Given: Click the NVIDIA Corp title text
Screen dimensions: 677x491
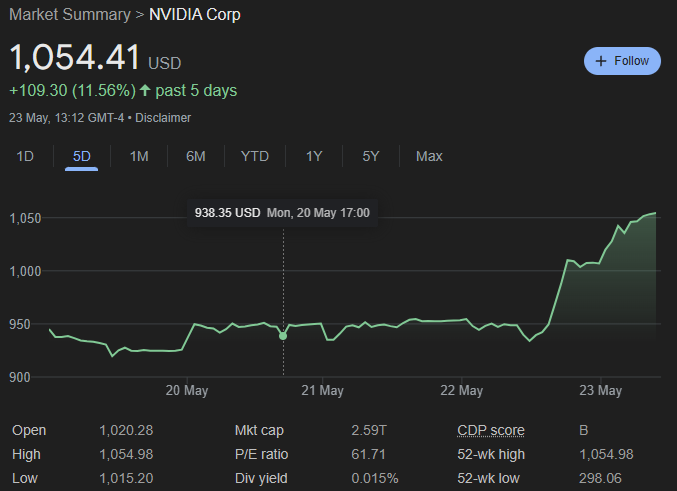Looking at the screenshot, I should coord(195,15).
